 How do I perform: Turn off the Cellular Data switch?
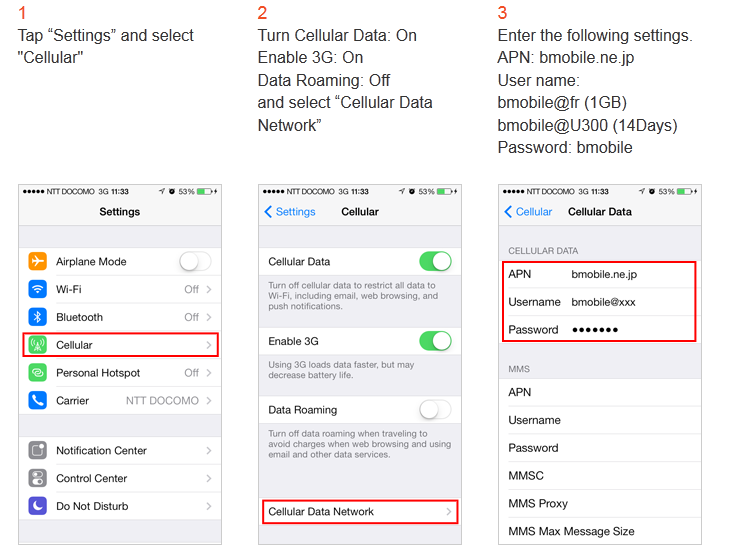(435, 261)
